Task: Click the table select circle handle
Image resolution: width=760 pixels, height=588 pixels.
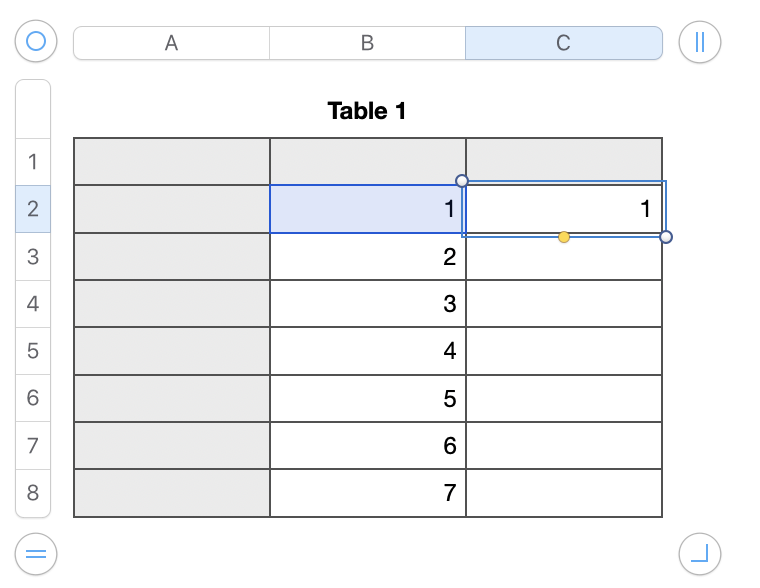Action: (36, 42)
